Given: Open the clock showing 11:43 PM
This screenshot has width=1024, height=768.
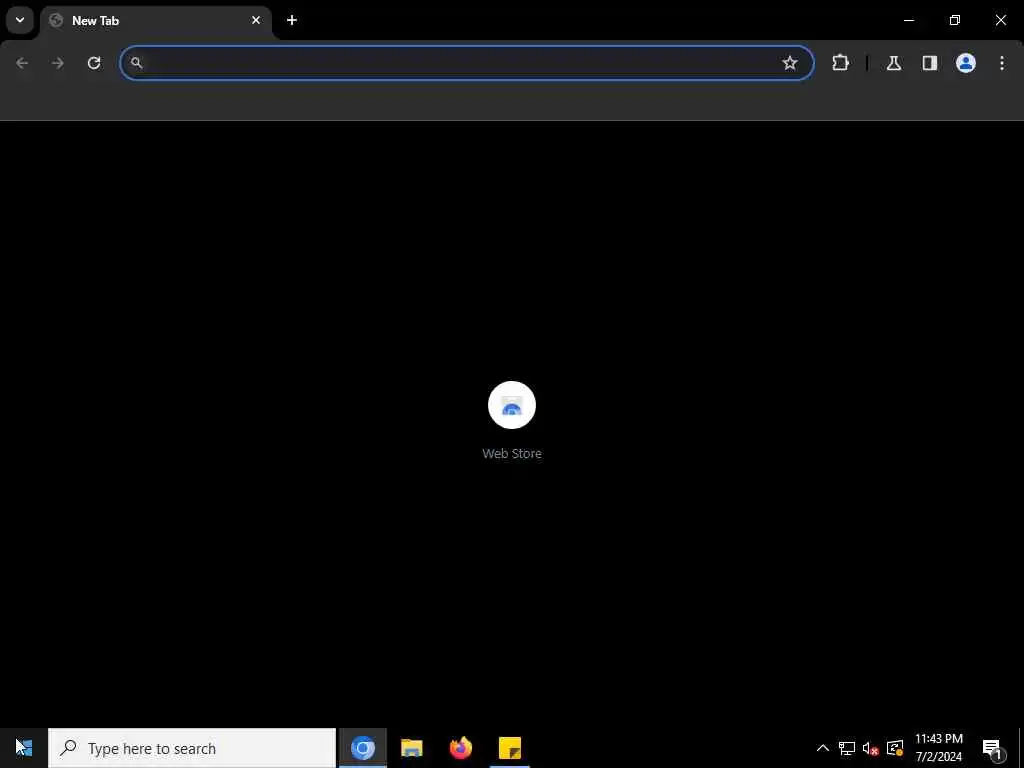Looking at the screenshot, I should pos(938,748).
